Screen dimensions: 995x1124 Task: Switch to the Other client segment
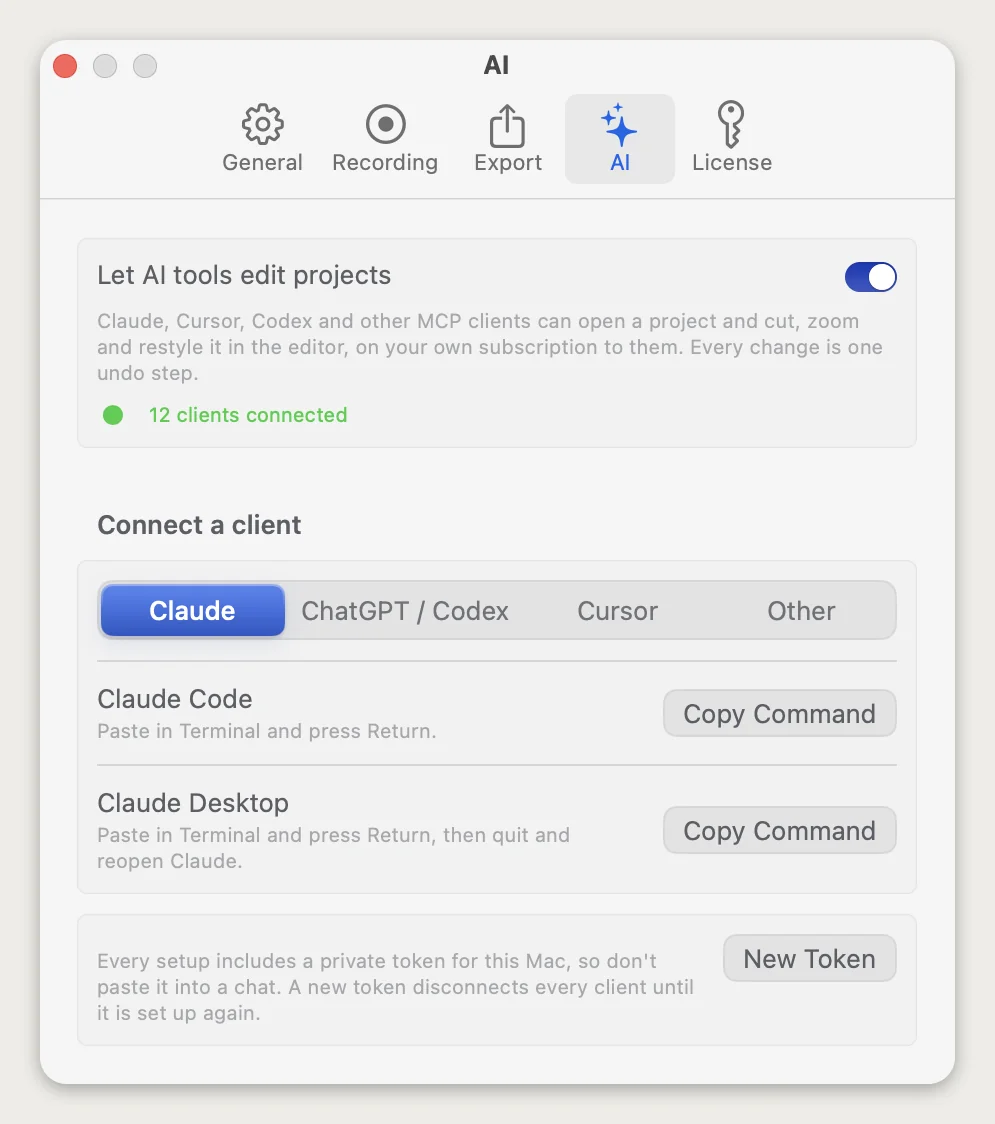pyautogui.click(x=801, y=611)
